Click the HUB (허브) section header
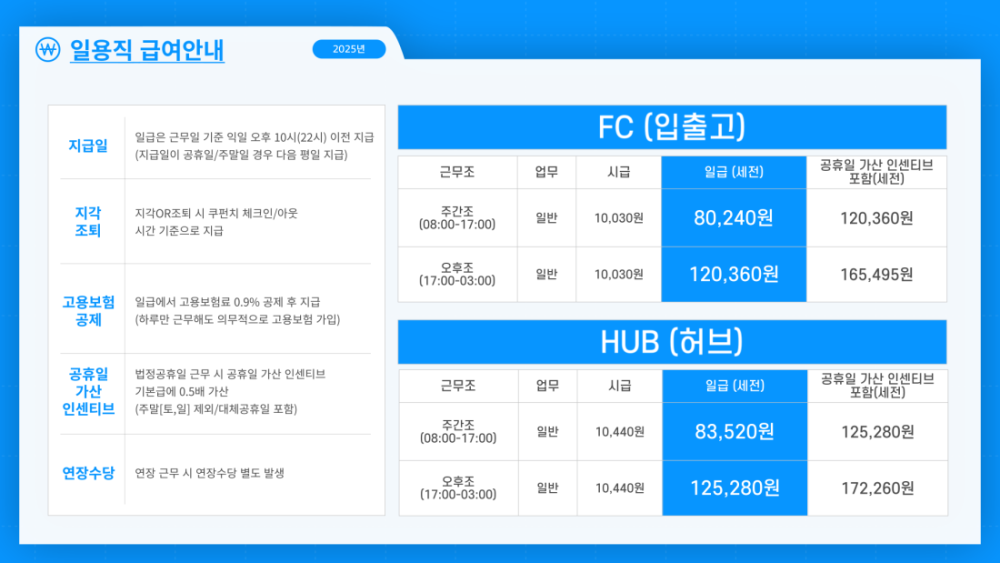This screenshot has width=1000, height=563. (672, 342)
